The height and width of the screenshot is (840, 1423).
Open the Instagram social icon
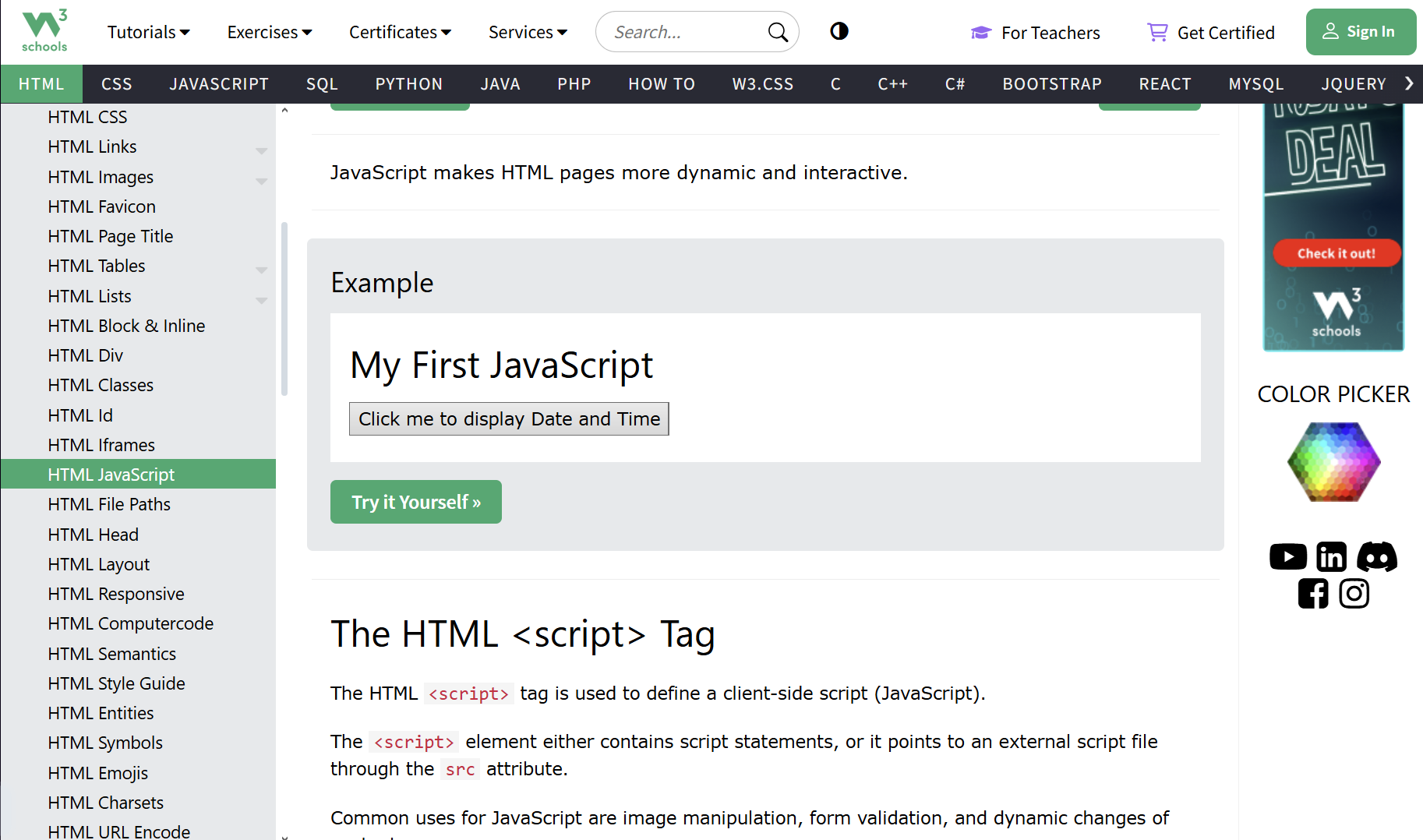pos(1354,594)
